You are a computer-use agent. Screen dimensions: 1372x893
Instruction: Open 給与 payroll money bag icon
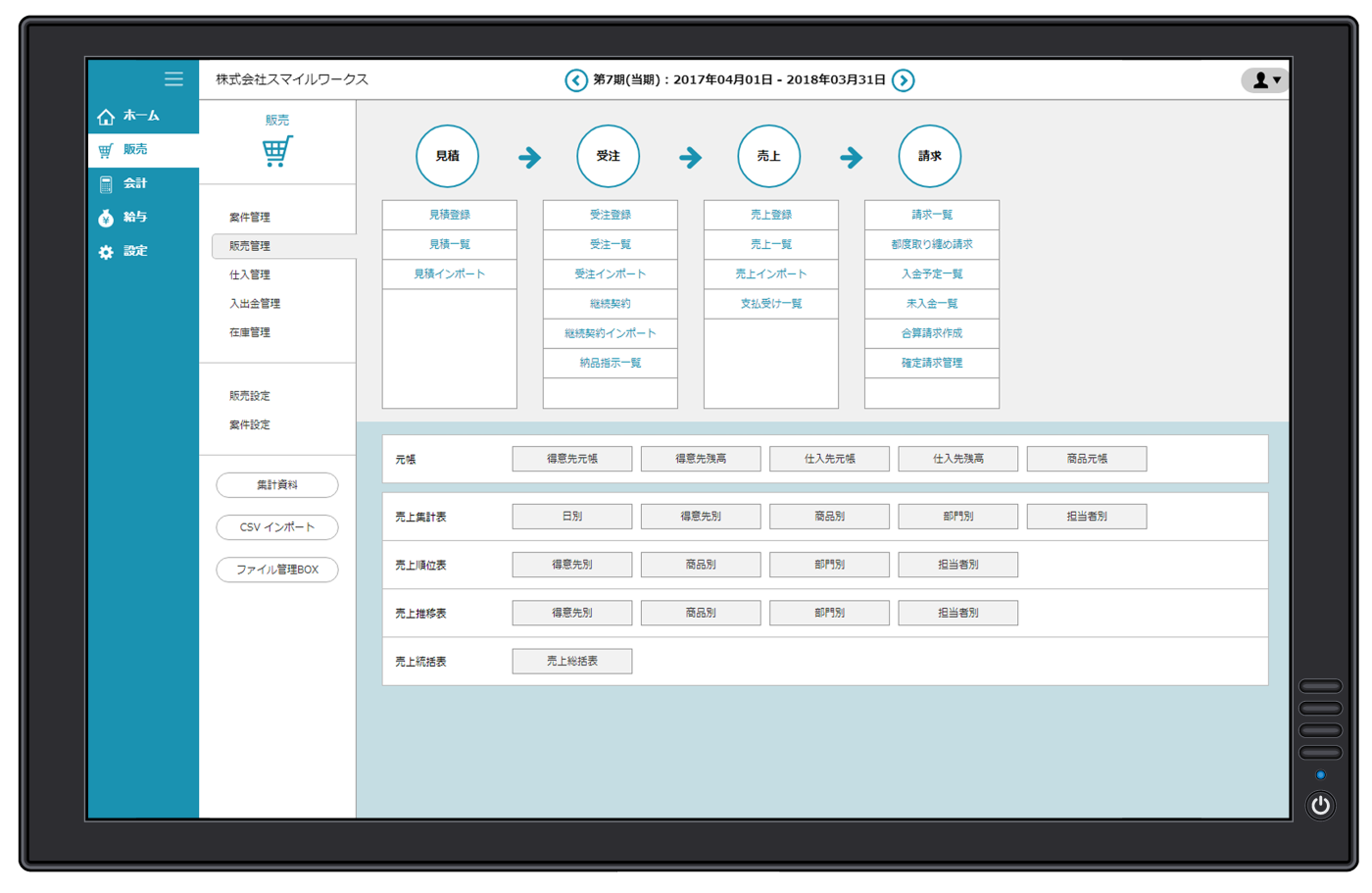click(x=106, y=218)
